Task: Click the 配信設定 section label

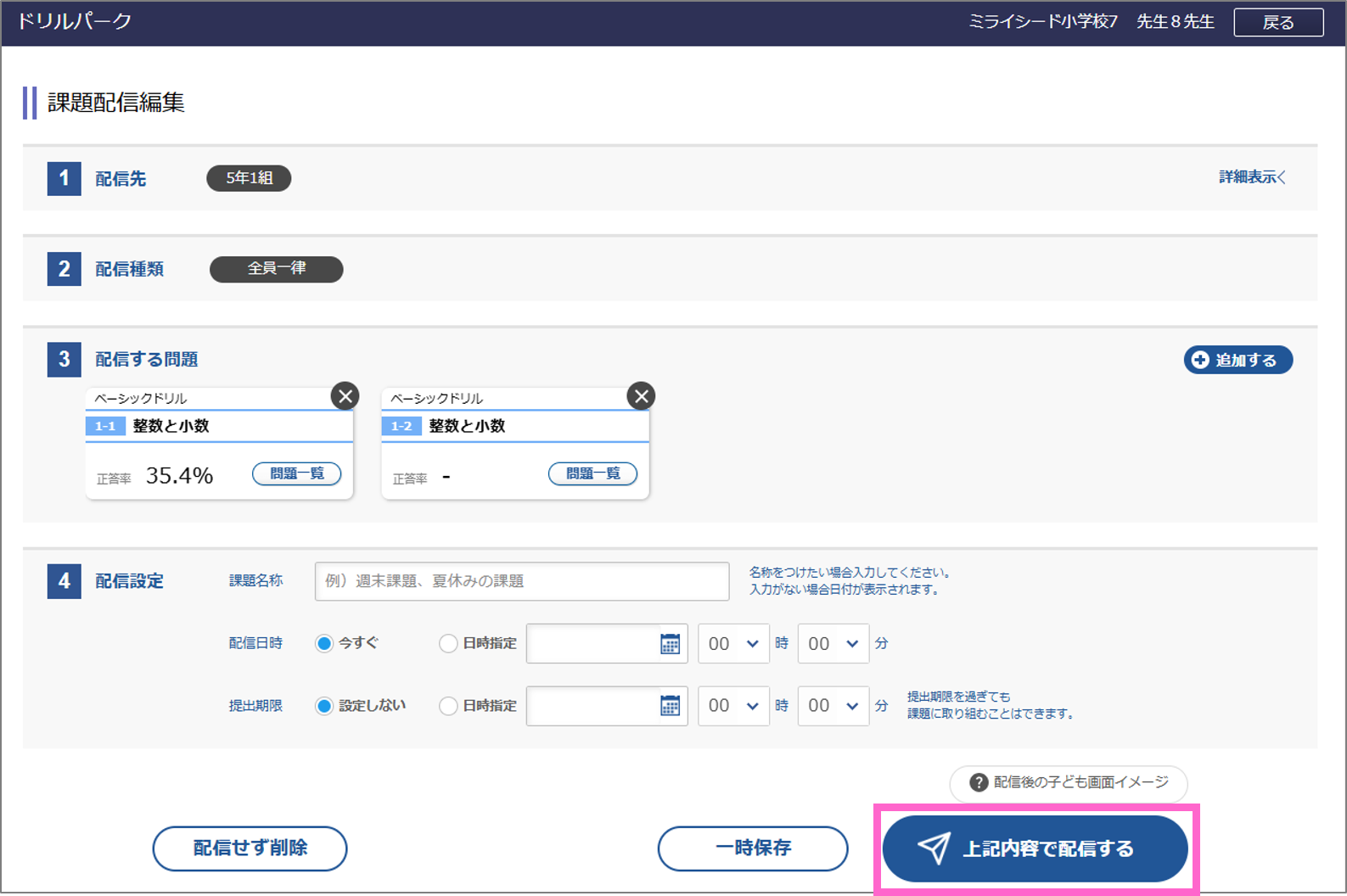Action: click(129, 581)
